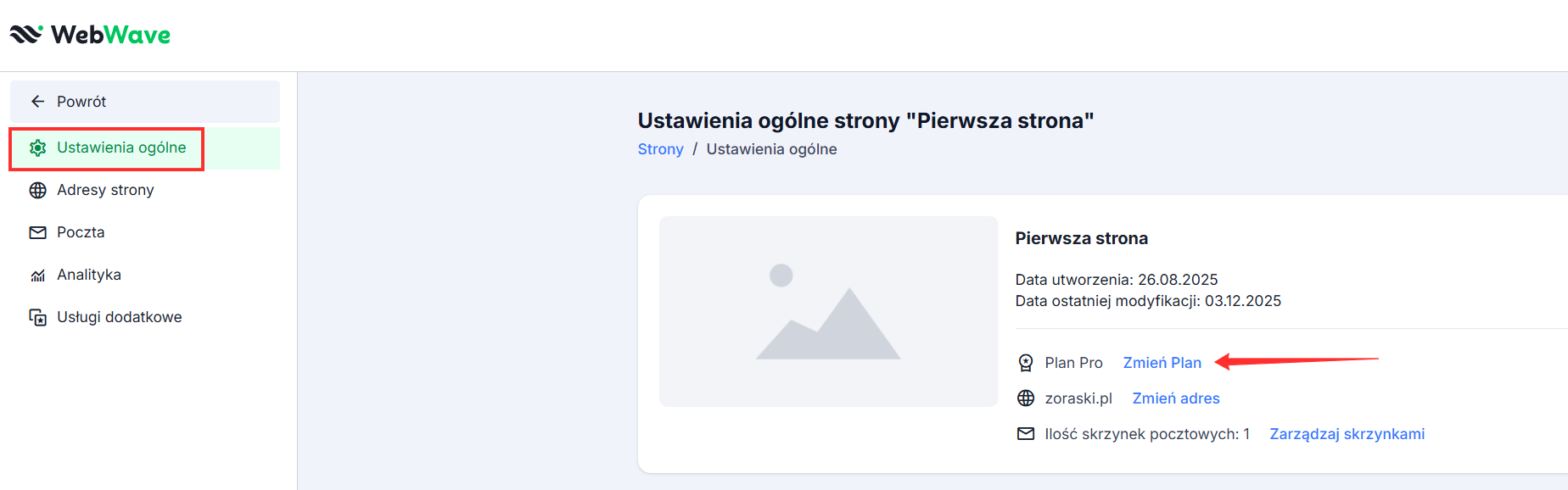1568x490 pixels.
Task: Click the globe icon next to zoraski.pl
Action: coord(1026,398)
